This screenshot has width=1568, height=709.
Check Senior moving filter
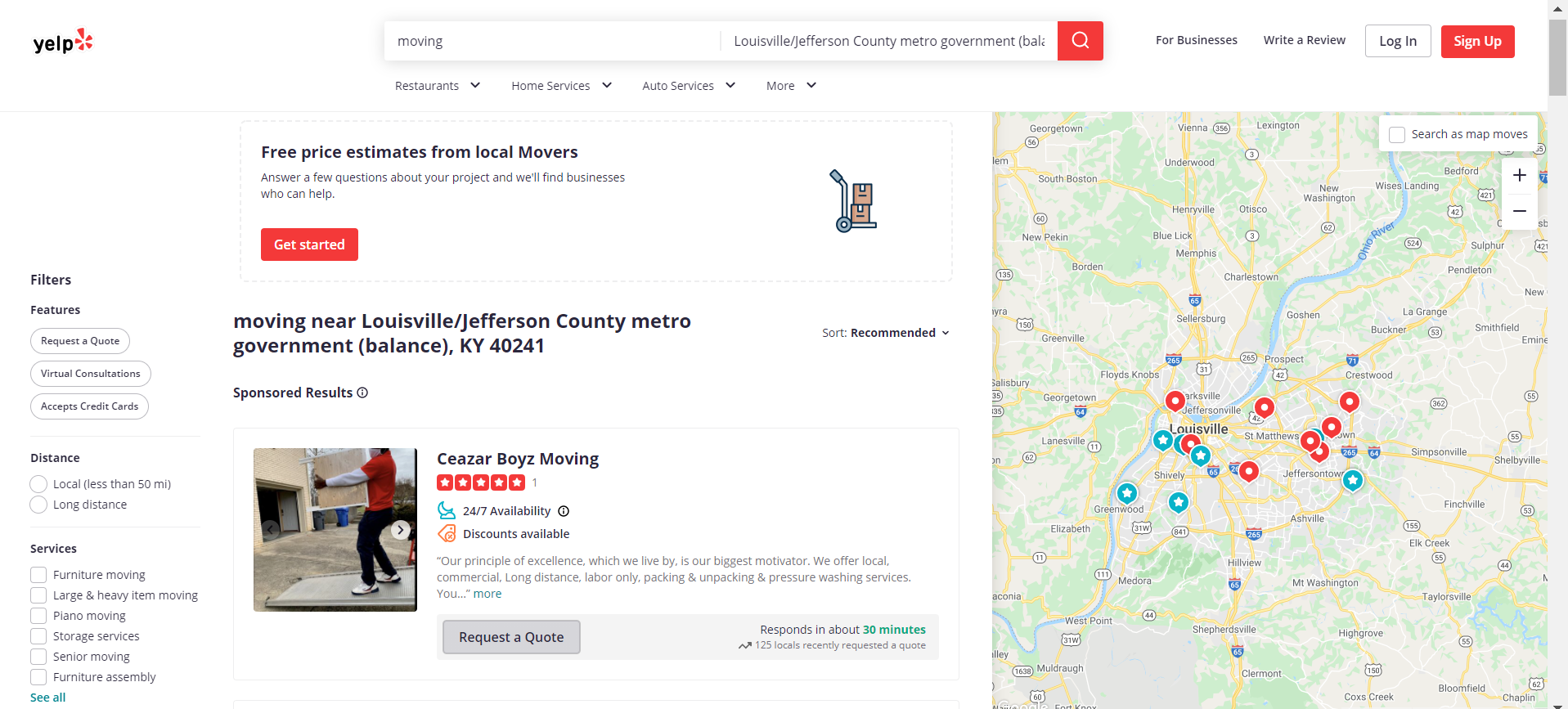pos(38,657)
